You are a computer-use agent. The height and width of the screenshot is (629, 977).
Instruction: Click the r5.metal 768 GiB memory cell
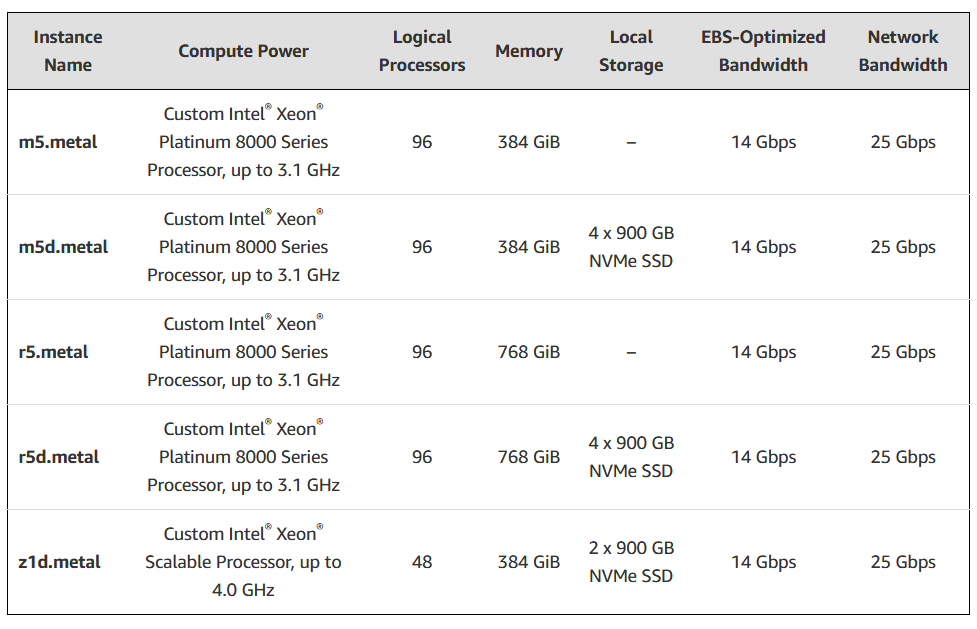tap(529, 352)
